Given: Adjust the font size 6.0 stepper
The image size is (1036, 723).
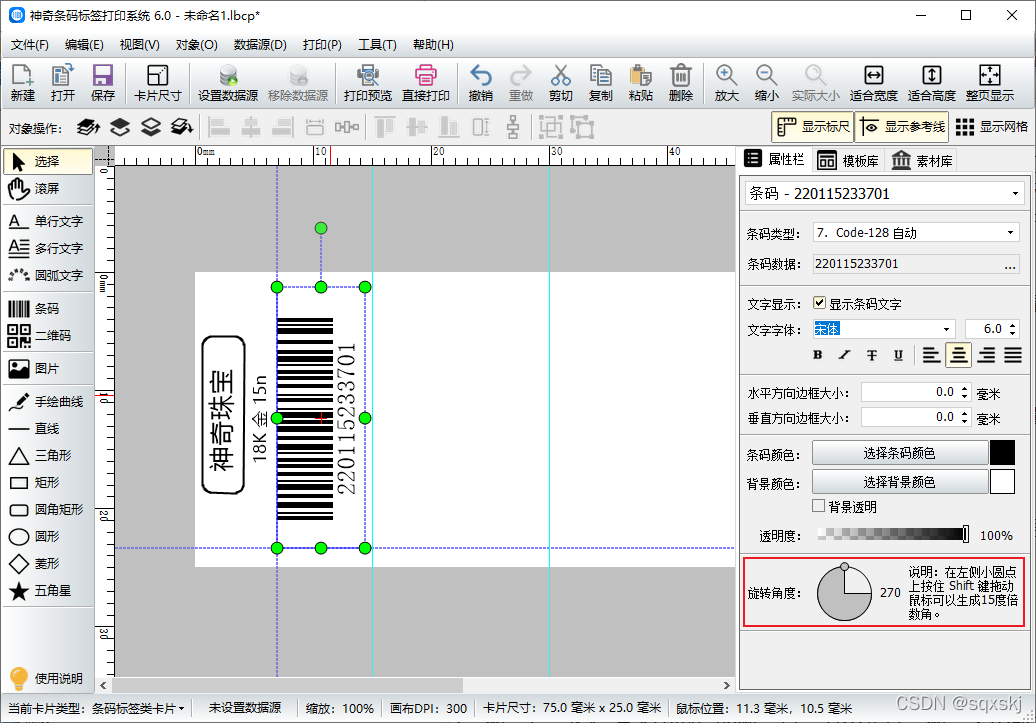Looking at the screenshot, I should (x=1014, y=329).
